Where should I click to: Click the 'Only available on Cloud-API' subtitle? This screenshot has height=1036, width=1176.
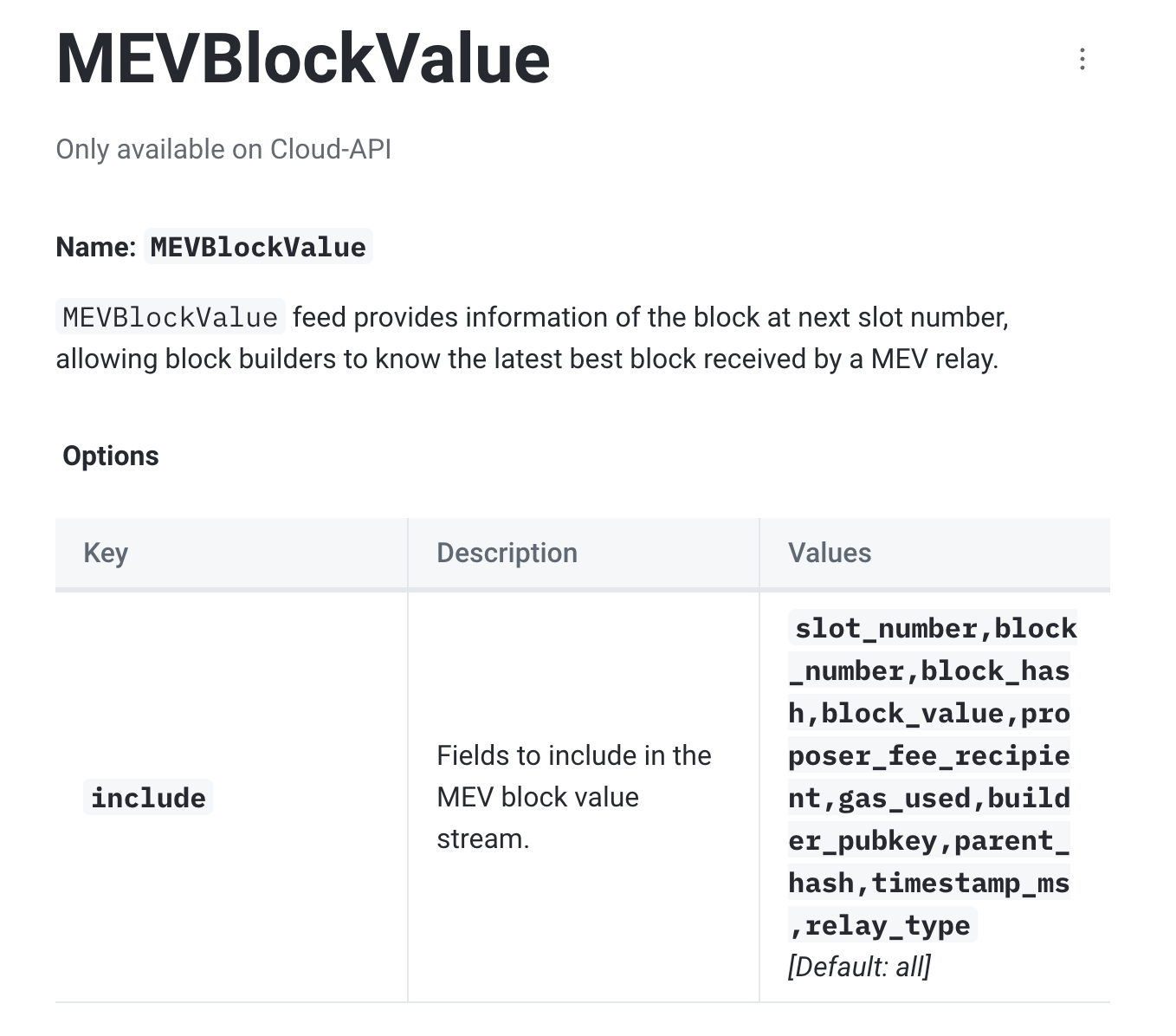pyautogui.click(x=223, y=149)
